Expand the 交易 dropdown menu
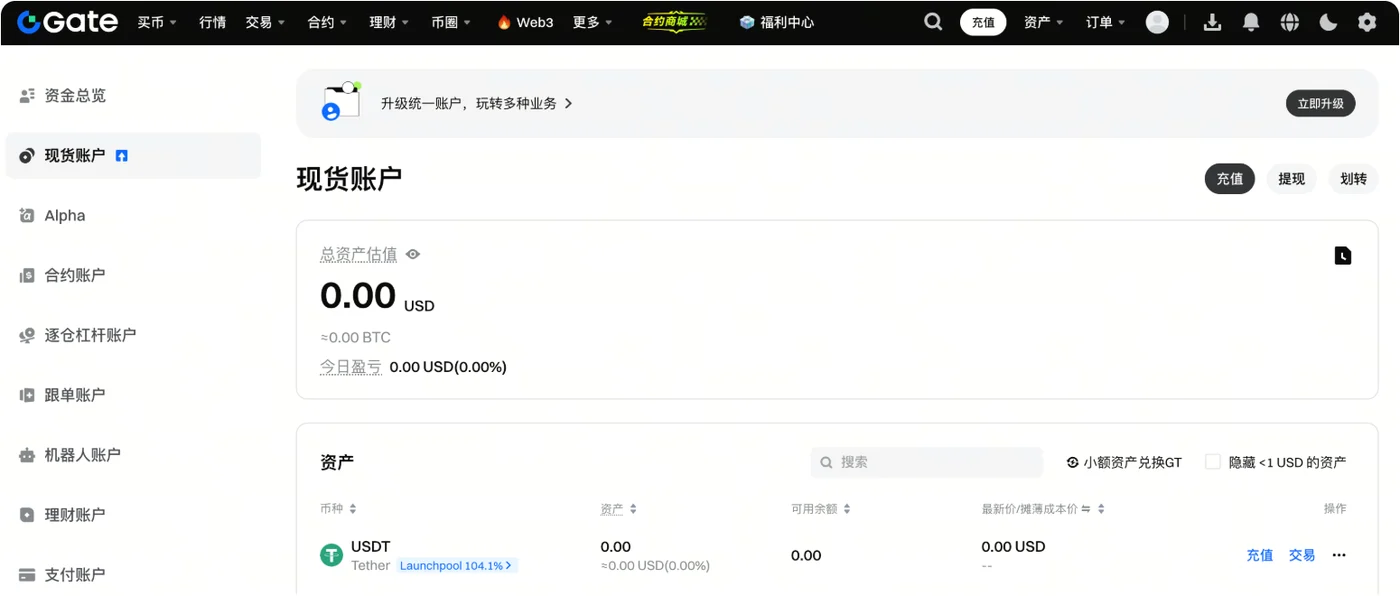Screen dimensions: 1400x596 [x=265, y=22]
